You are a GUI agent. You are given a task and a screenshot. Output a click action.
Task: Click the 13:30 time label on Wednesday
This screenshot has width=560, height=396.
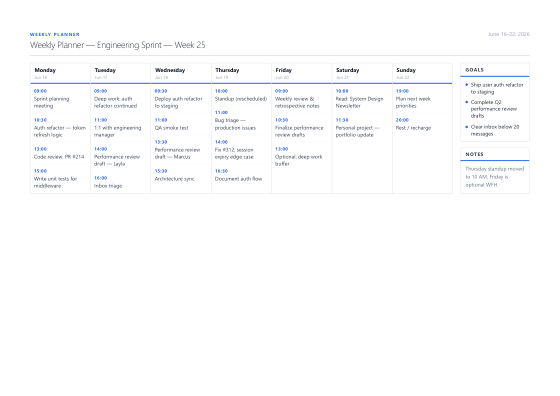point(161,142)
